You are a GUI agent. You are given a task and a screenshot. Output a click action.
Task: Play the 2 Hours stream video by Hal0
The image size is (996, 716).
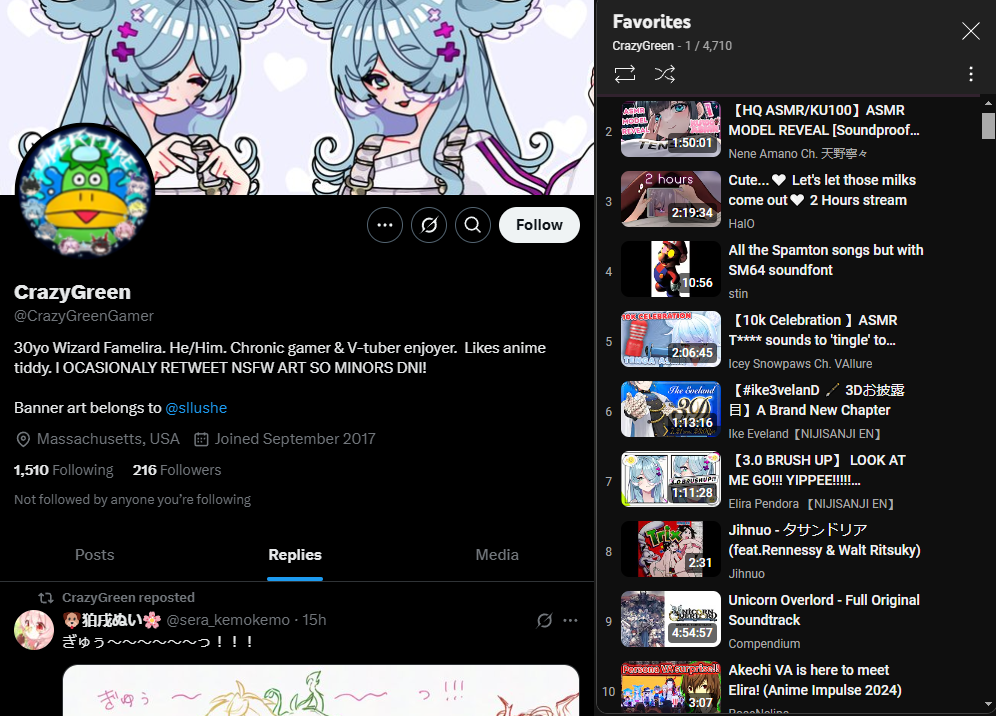(x=671, y=199)
